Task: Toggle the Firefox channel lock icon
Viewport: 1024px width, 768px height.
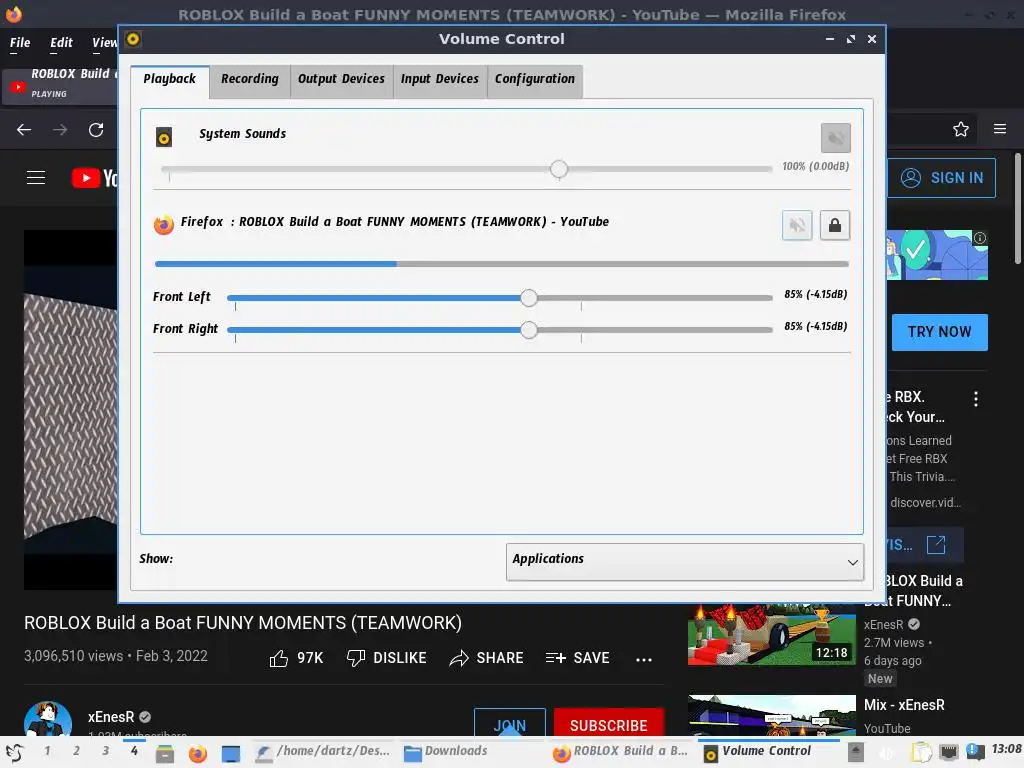Action: point(835,225)
